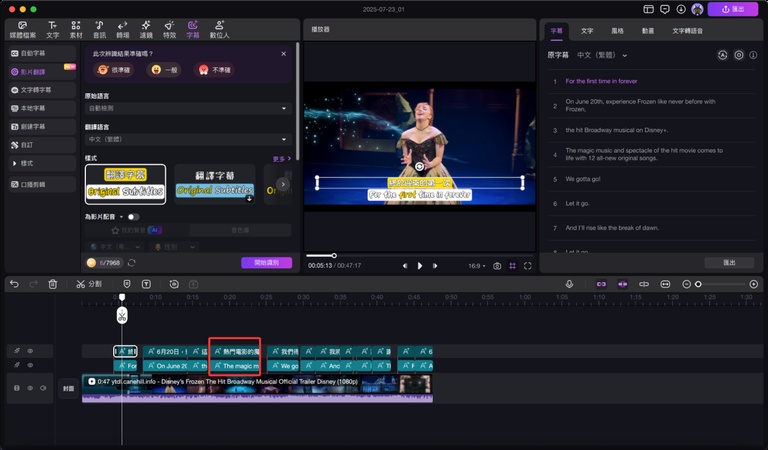Expand the arrow beside 為影片配音
Screen dimensions: 768x450
(121, 217)
